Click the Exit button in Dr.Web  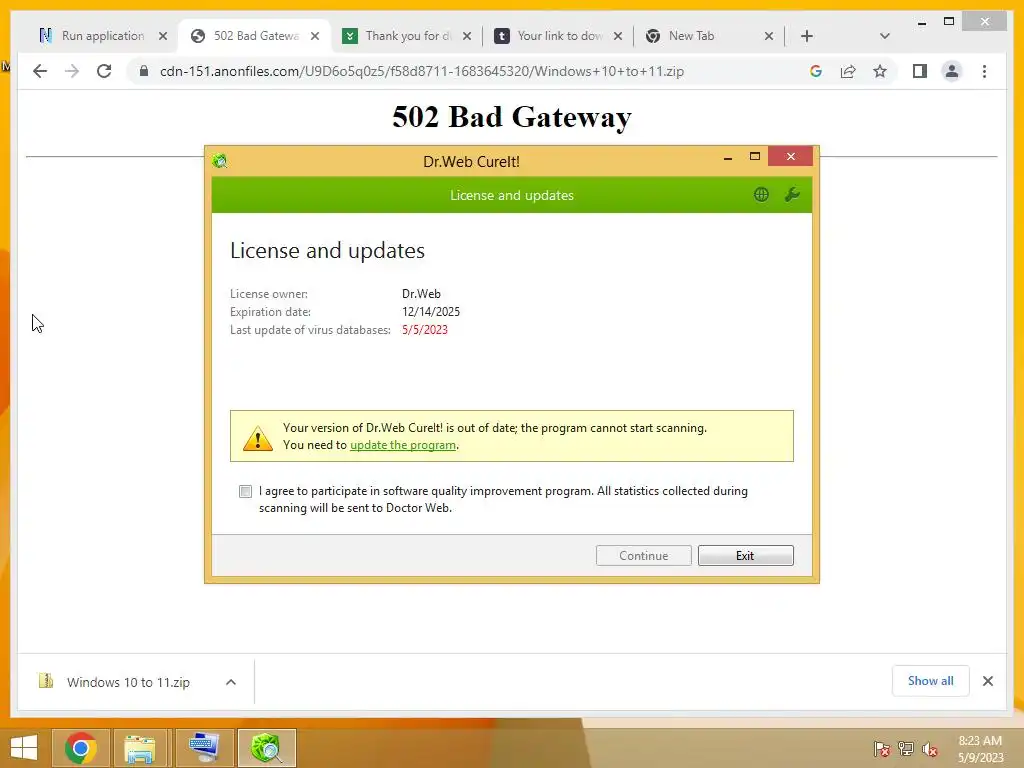click(x=745, y=556)
